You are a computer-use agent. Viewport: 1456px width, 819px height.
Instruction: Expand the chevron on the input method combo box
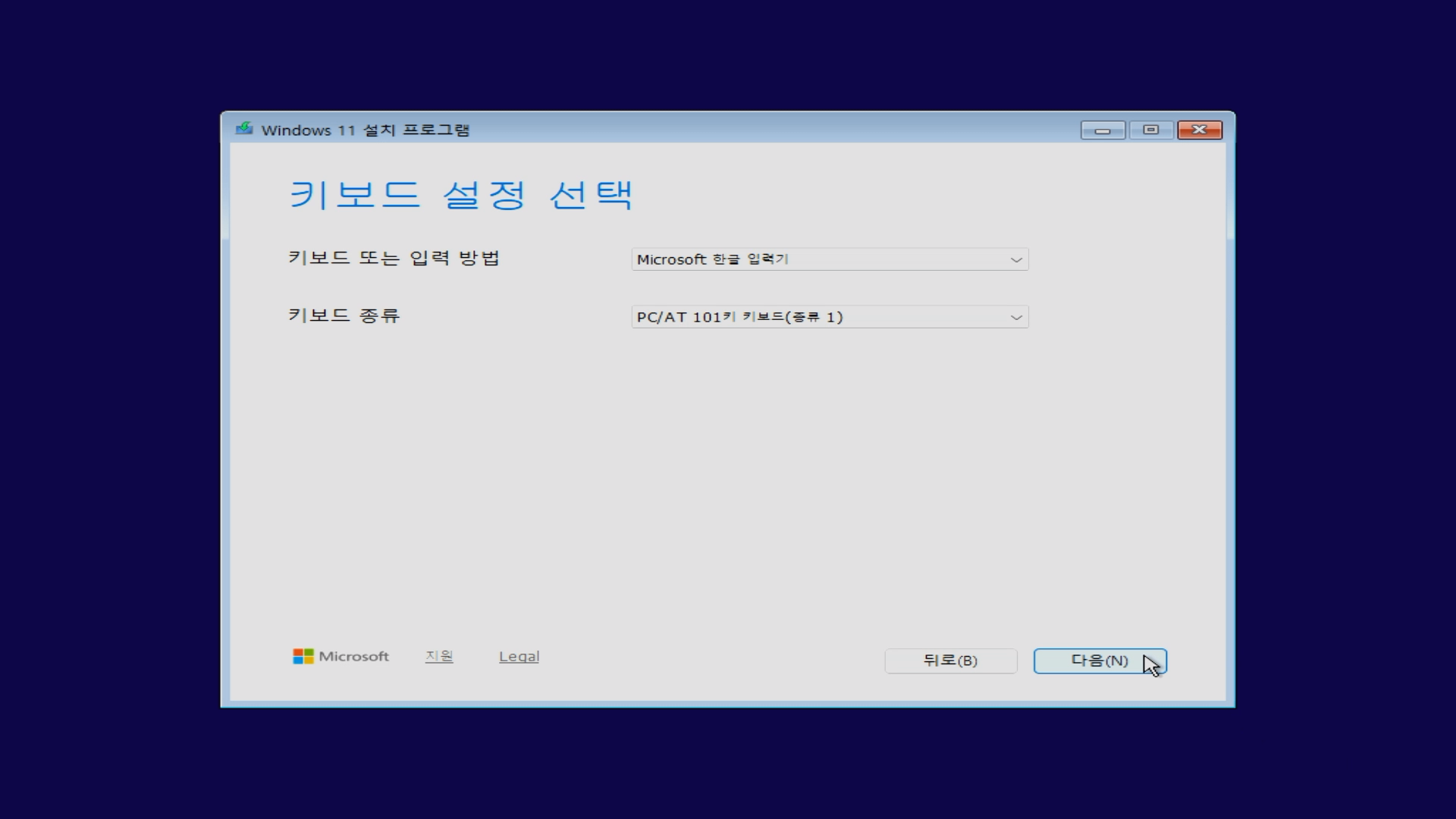tap(1016, 259)
